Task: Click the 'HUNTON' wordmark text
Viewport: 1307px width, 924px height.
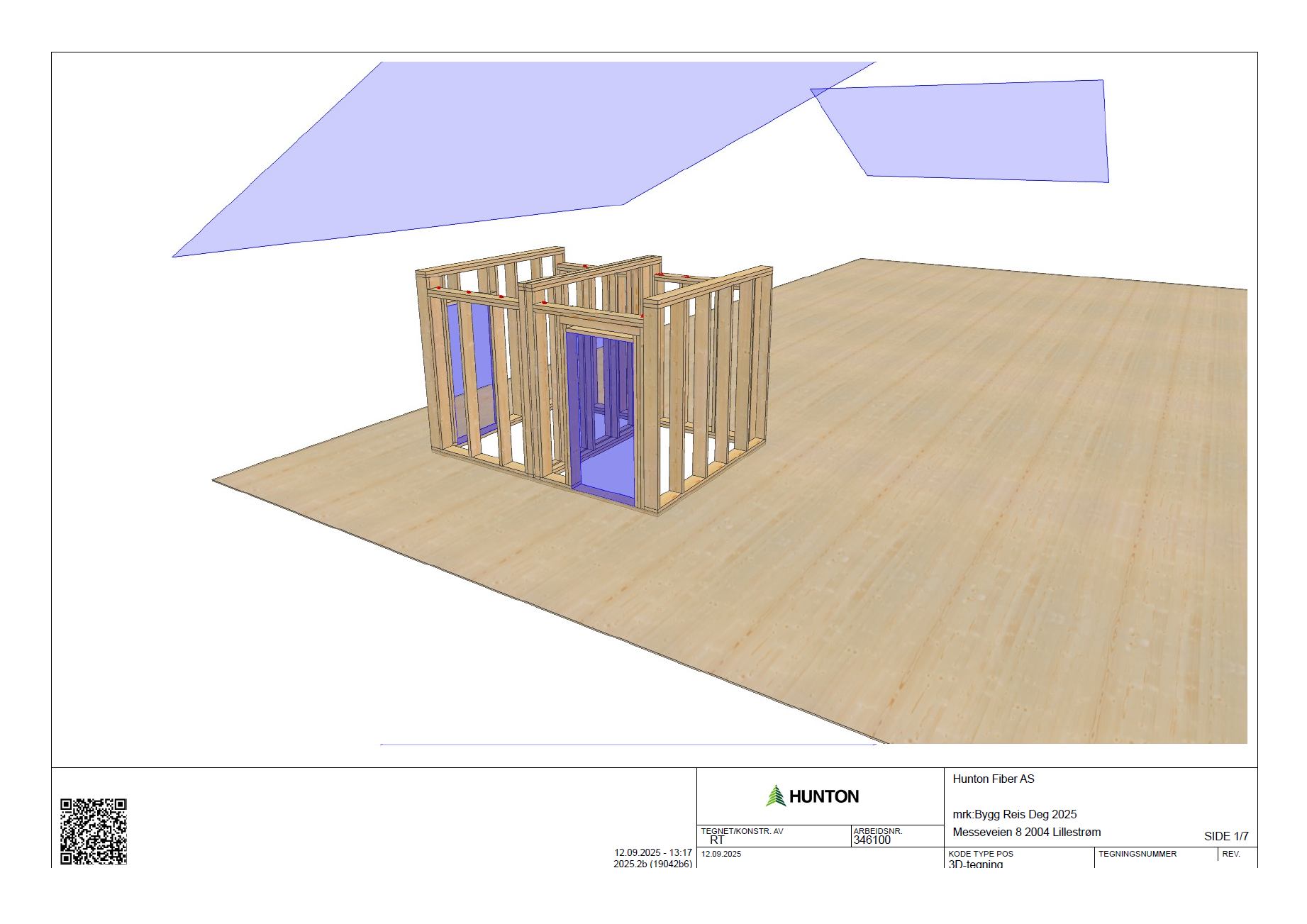Action: [823, 796]
